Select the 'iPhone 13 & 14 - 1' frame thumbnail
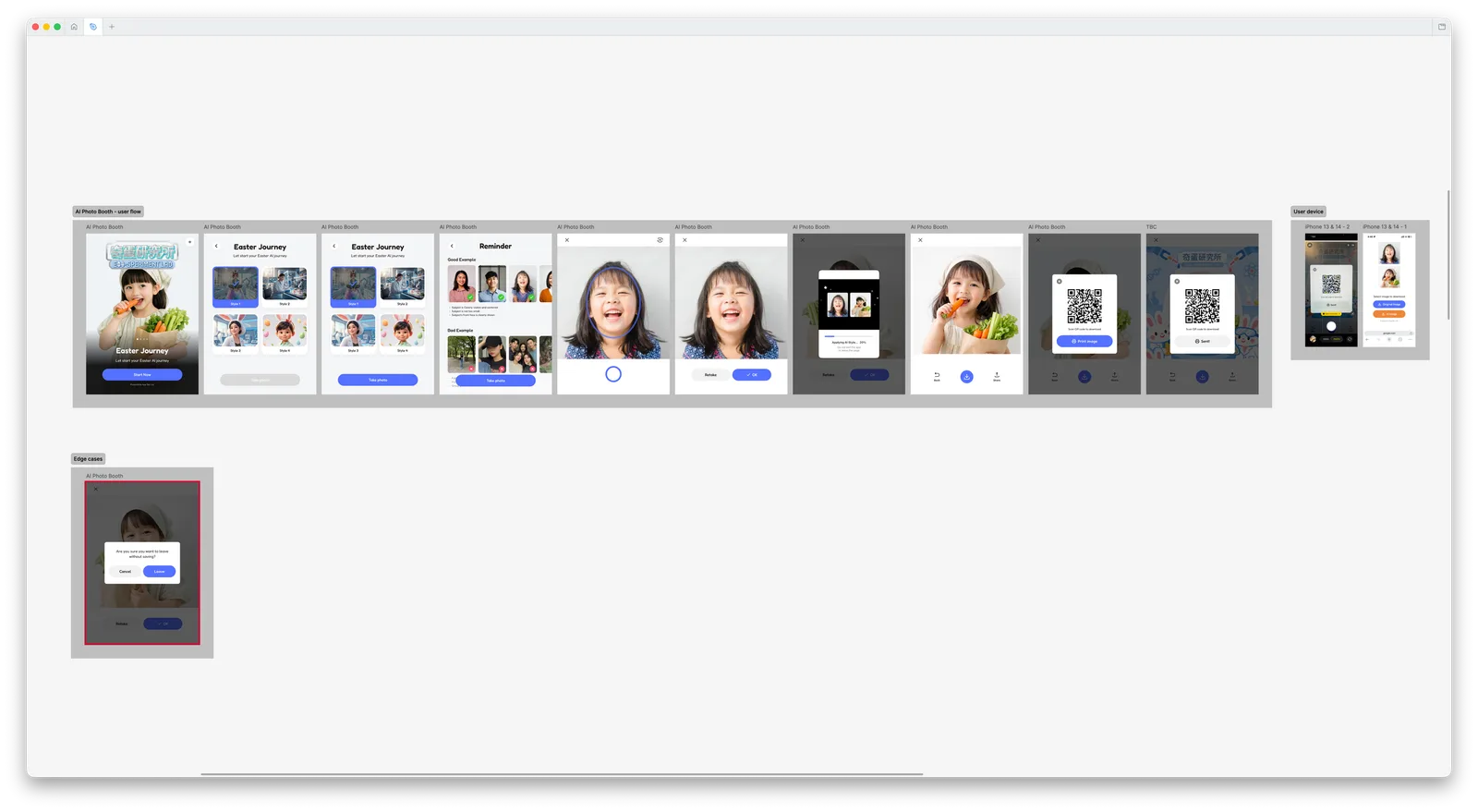 click(1389, 289)
